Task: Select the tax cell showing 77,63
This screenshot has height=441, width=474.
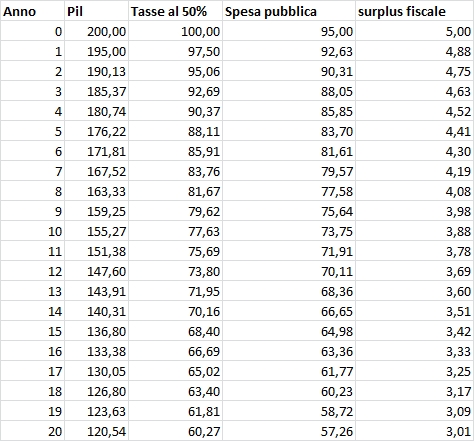Action: [x=175, y=231]
